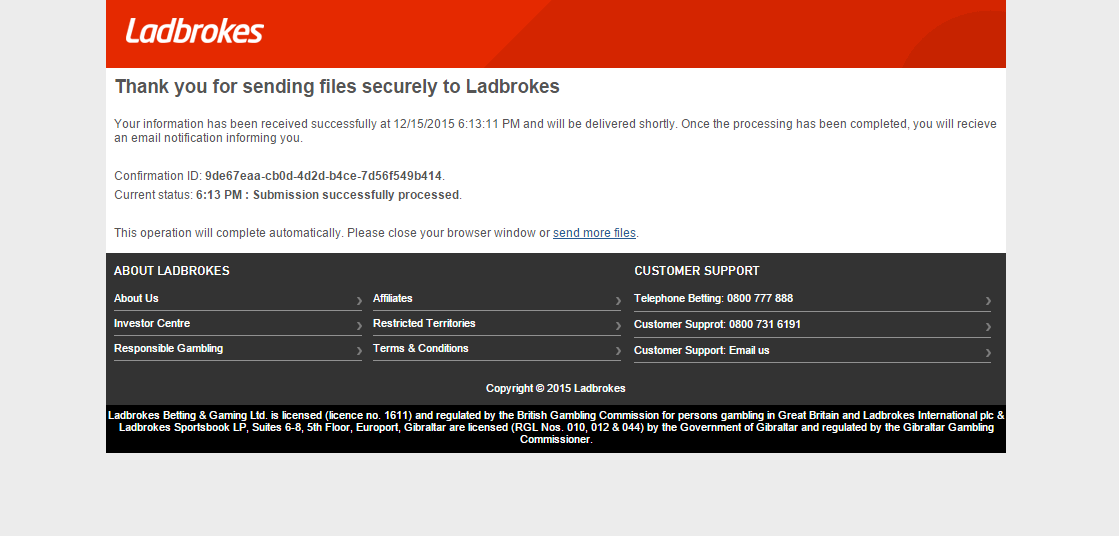Click the confirmation ID 9de67eaa-cb0d-4d2d-b4ce-7d56f549b414

tap(323, 176)
